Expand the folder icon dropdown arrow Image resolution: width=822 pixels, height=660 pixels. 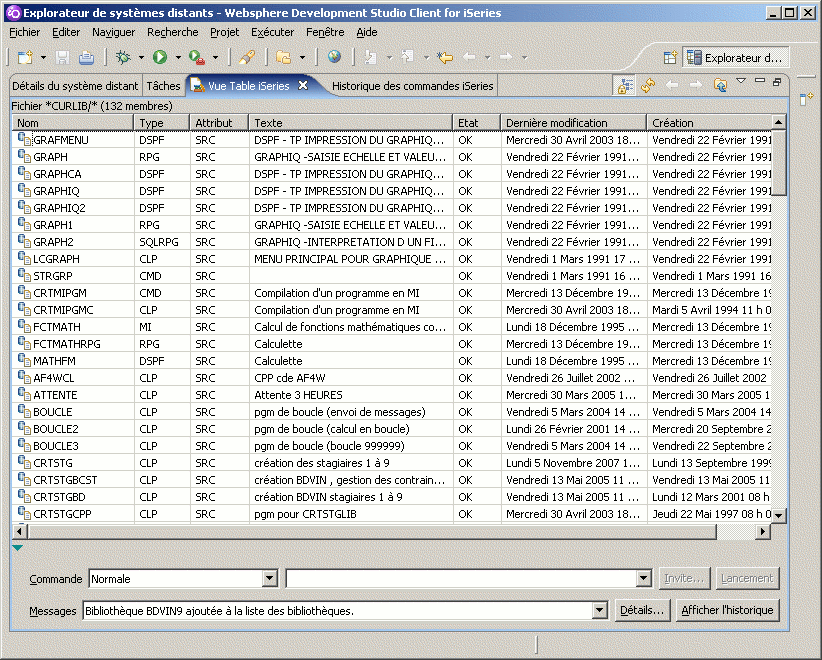[302, 57]
